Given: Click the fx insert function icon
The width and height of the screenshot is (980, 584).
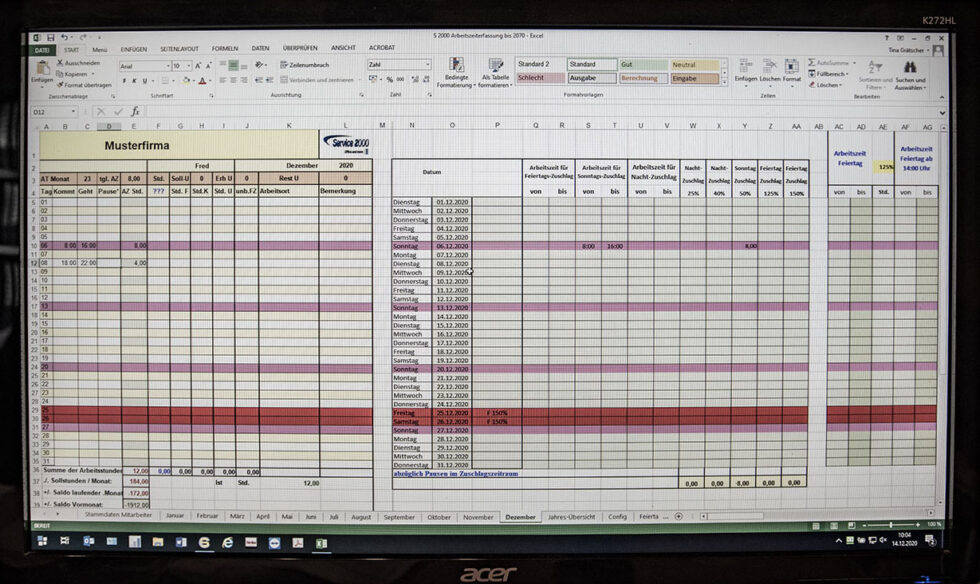Looking at the screenshot, I should click(135, 111).
